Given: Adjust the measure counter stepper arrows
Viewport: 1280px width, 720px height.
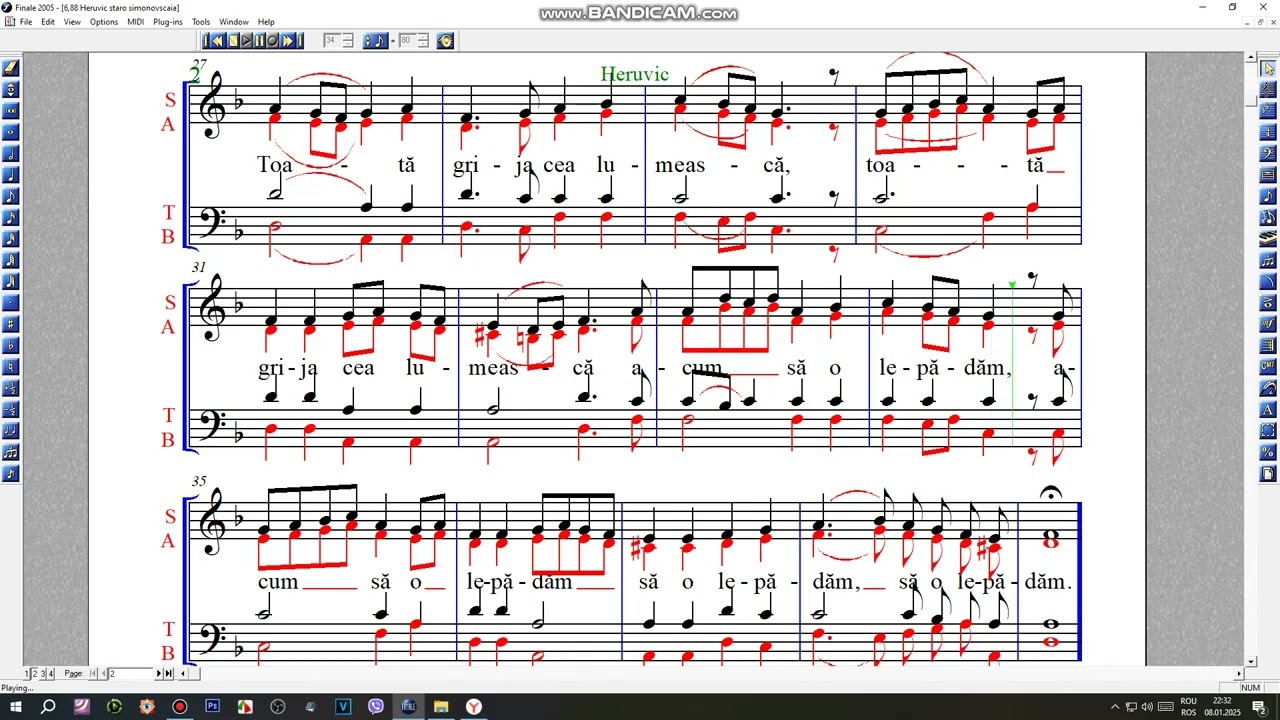Looking at the screenshot, I should point(348,41).
